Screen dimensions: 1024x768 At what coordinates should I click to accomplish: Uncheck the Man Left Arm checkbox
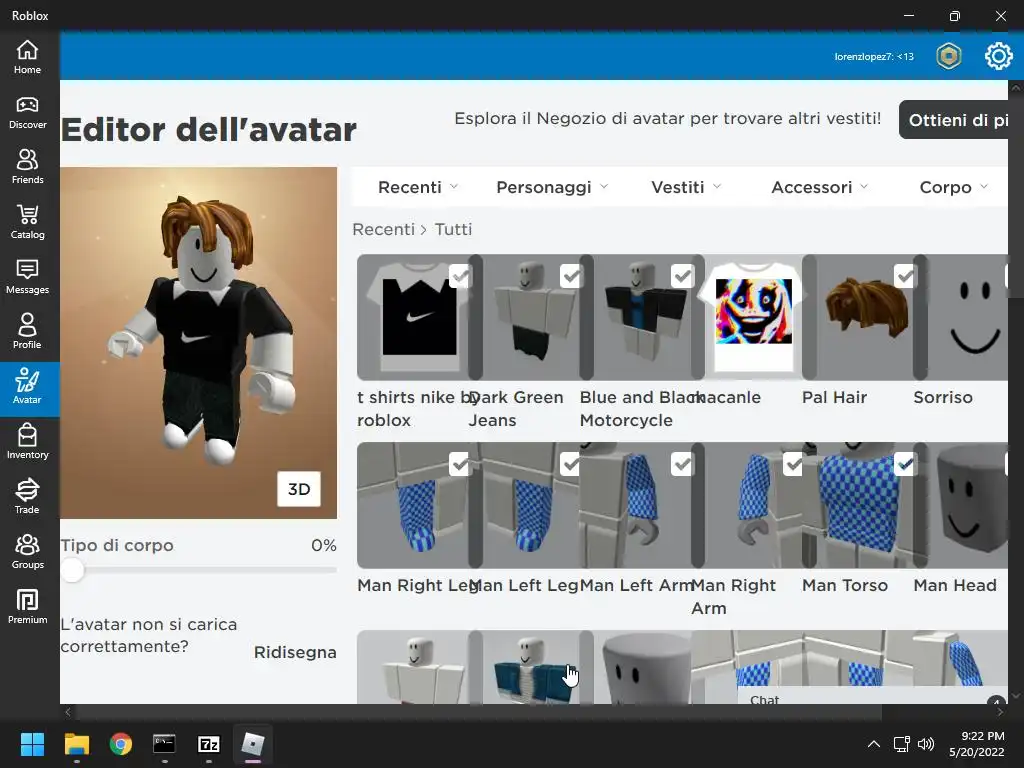tap(682, 464)
